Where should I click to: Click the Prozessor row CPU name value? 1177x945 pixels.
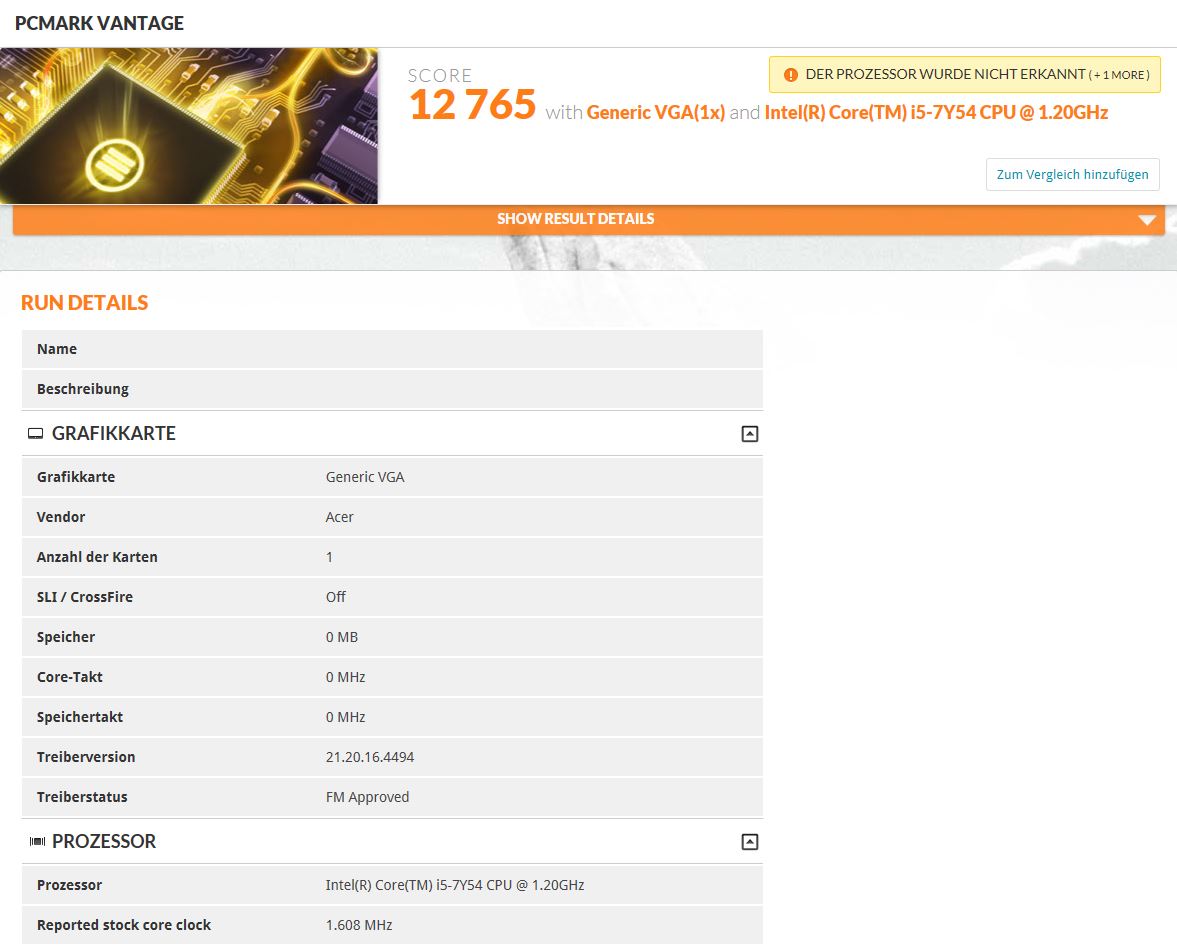(455, 885)
